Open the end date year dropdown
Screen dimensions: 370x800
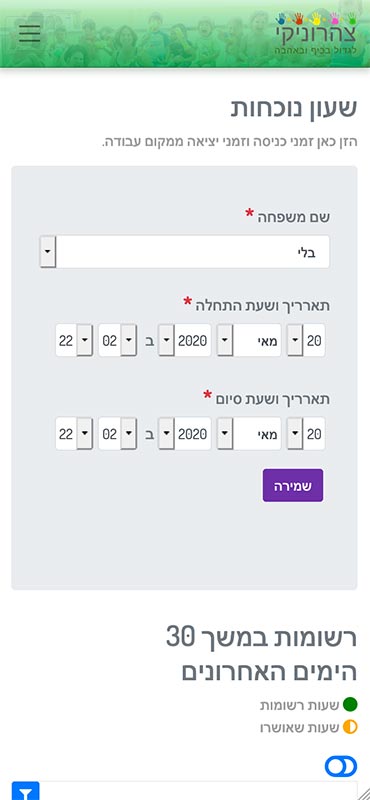[184, 434]
